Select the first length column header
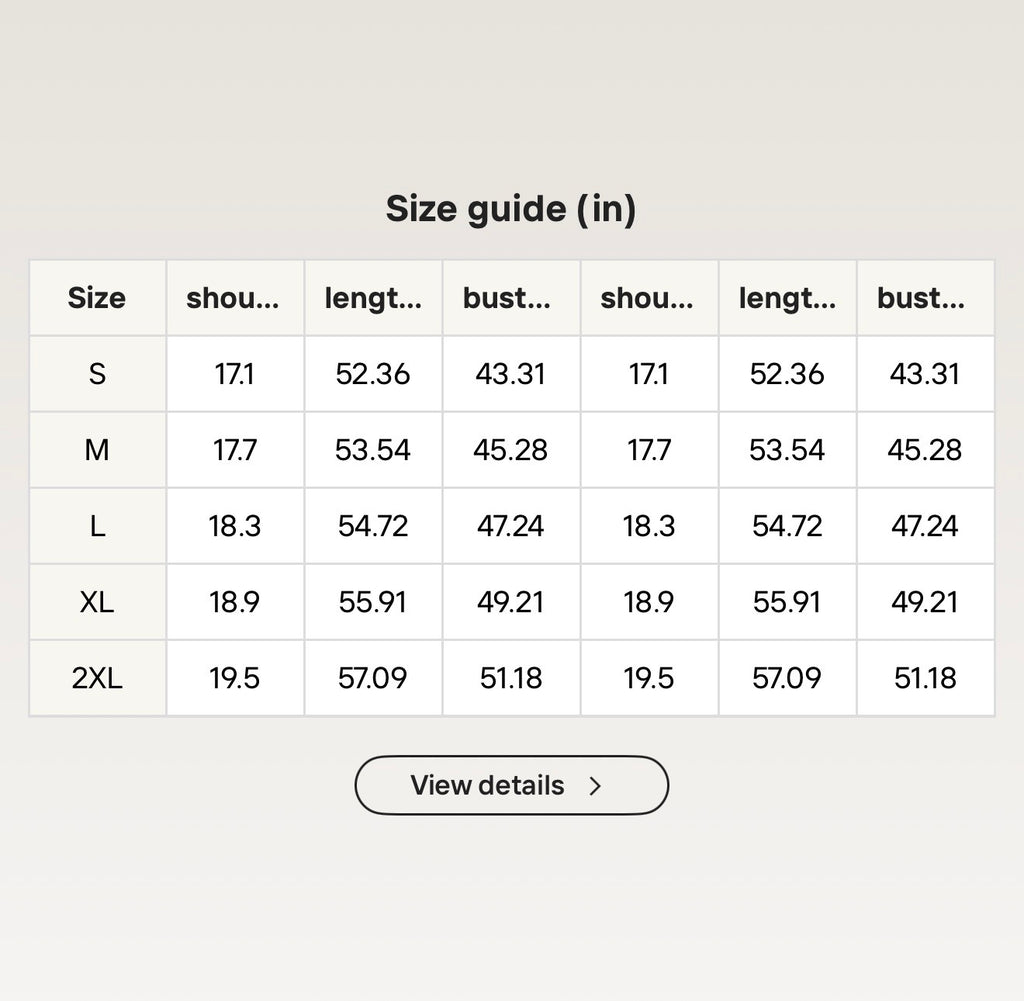 [x=373, y=298]
